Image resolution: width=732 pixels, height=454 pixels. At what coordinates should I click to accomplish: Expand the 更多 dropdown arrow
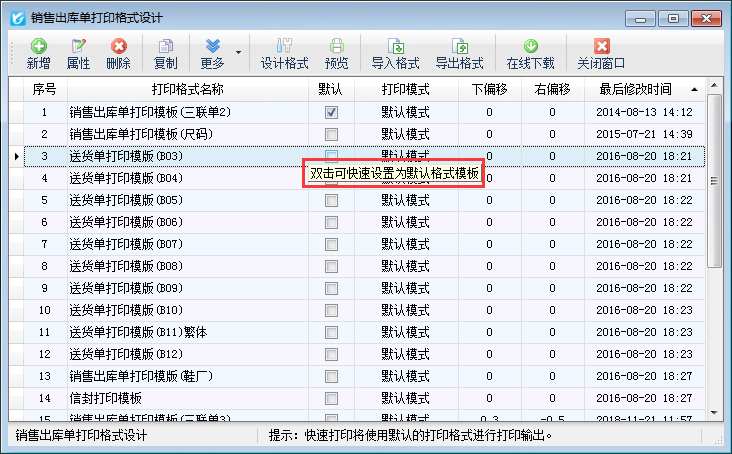(x=238, y=52)
